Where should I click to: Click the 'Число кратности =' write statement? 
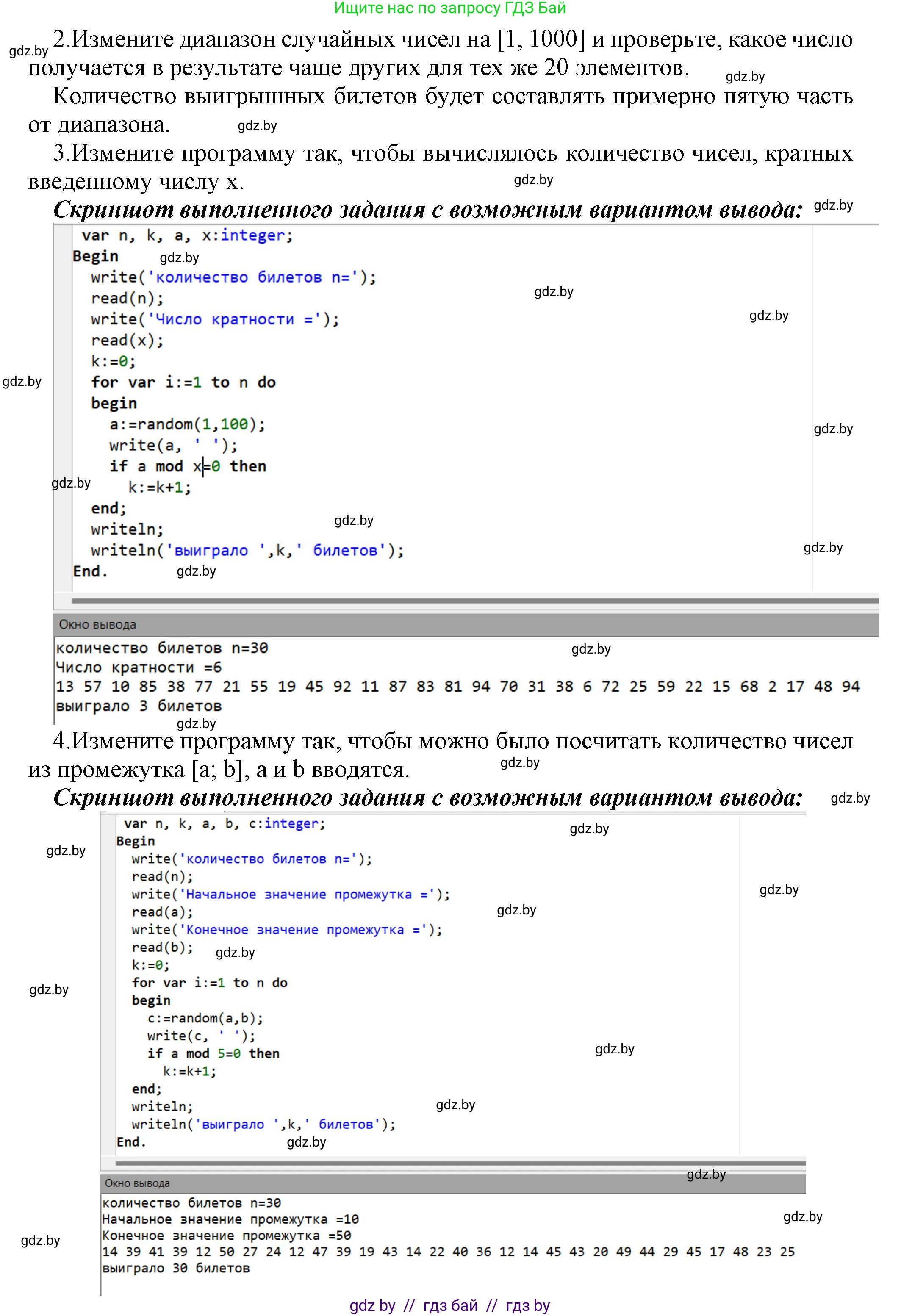coord(215,319)
